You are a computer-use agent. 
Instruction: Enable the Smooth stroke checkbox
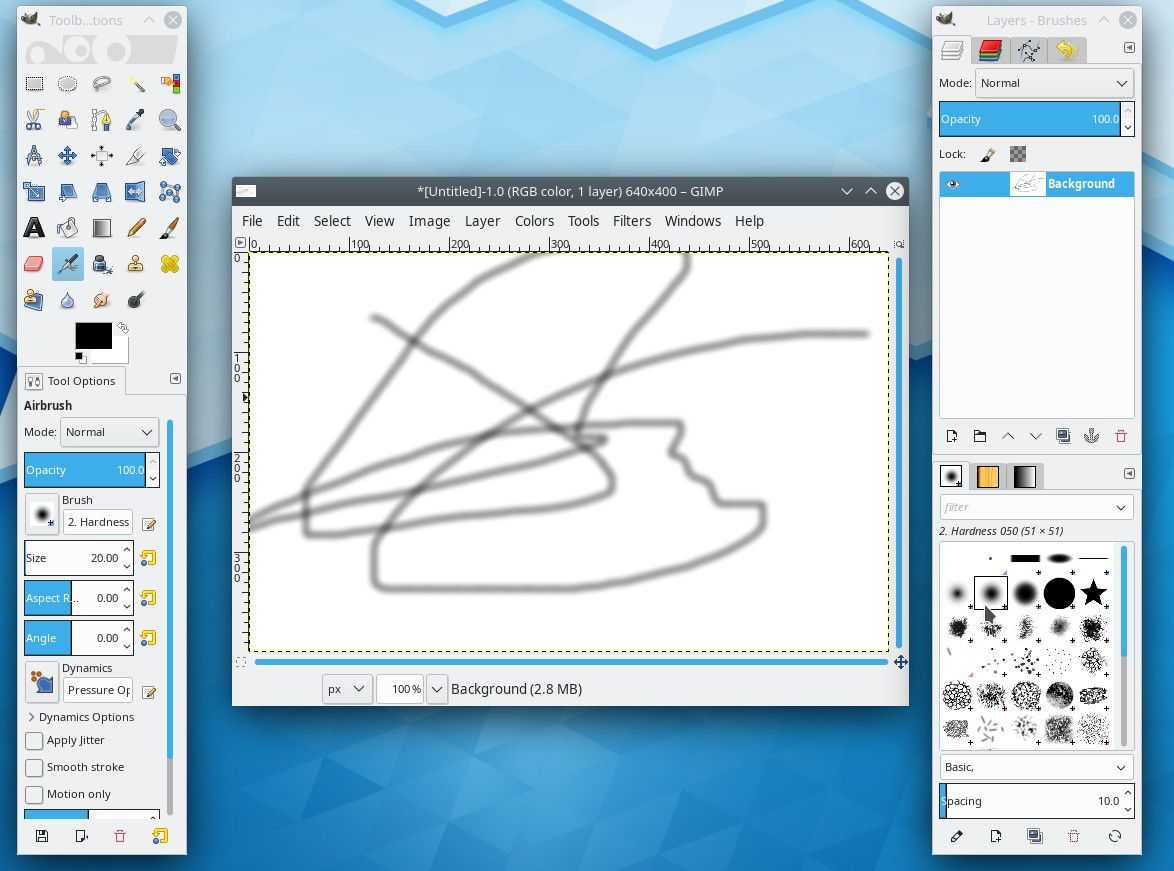pyautogui.click(x=35, y=768)
